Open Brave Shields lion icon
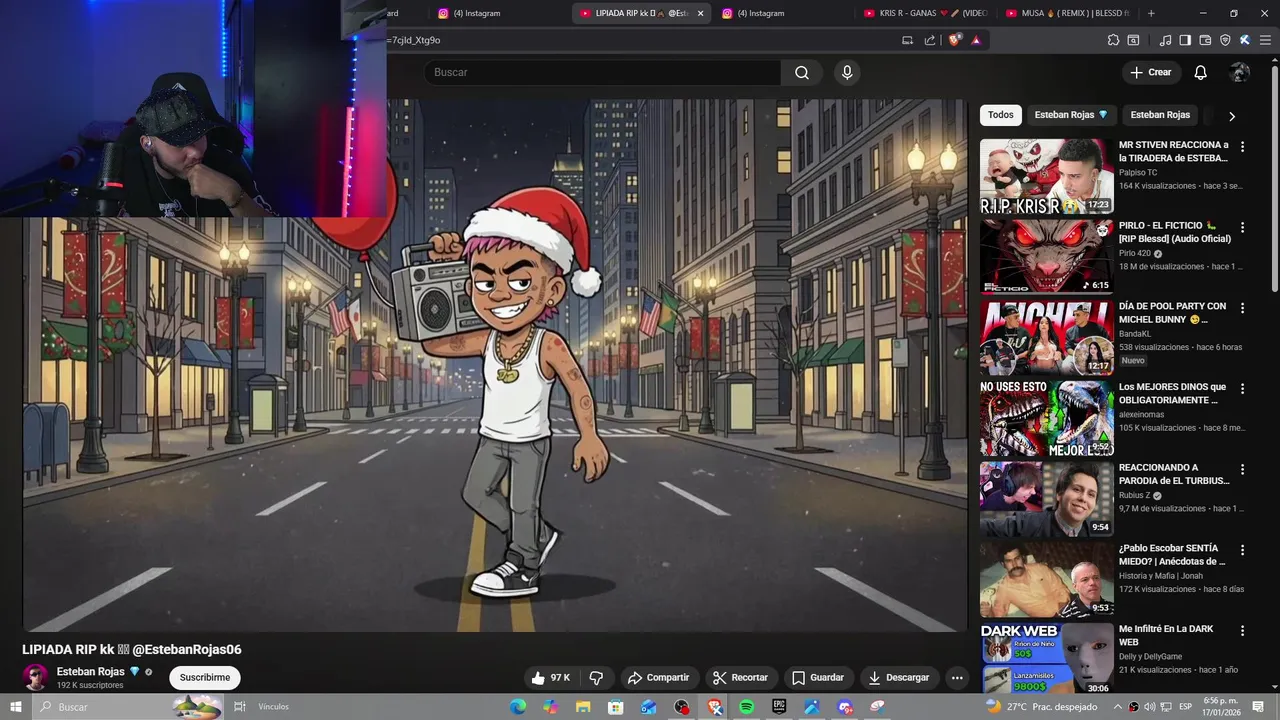 pyautogui.click(x=955, y=40)
